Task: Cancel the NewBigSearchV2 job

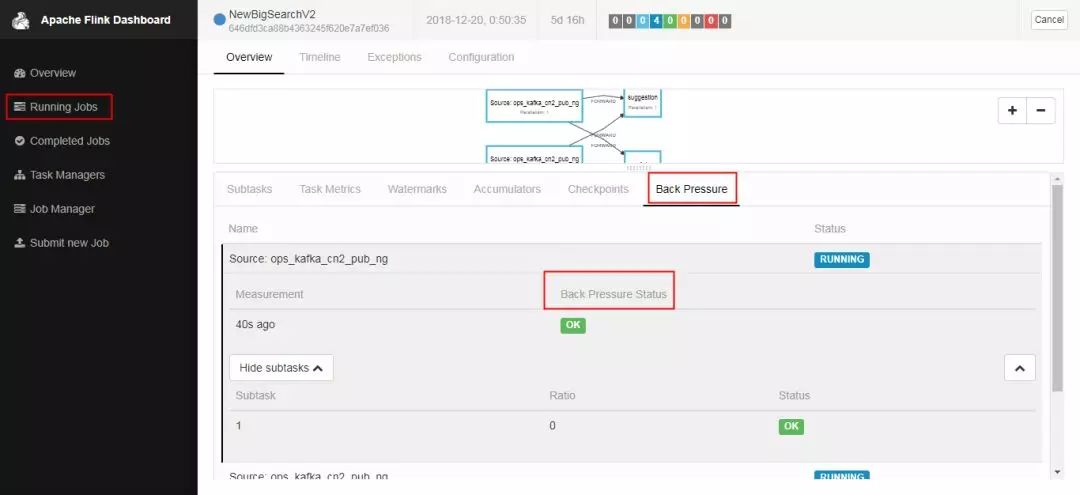Action: click(1049, 20)
